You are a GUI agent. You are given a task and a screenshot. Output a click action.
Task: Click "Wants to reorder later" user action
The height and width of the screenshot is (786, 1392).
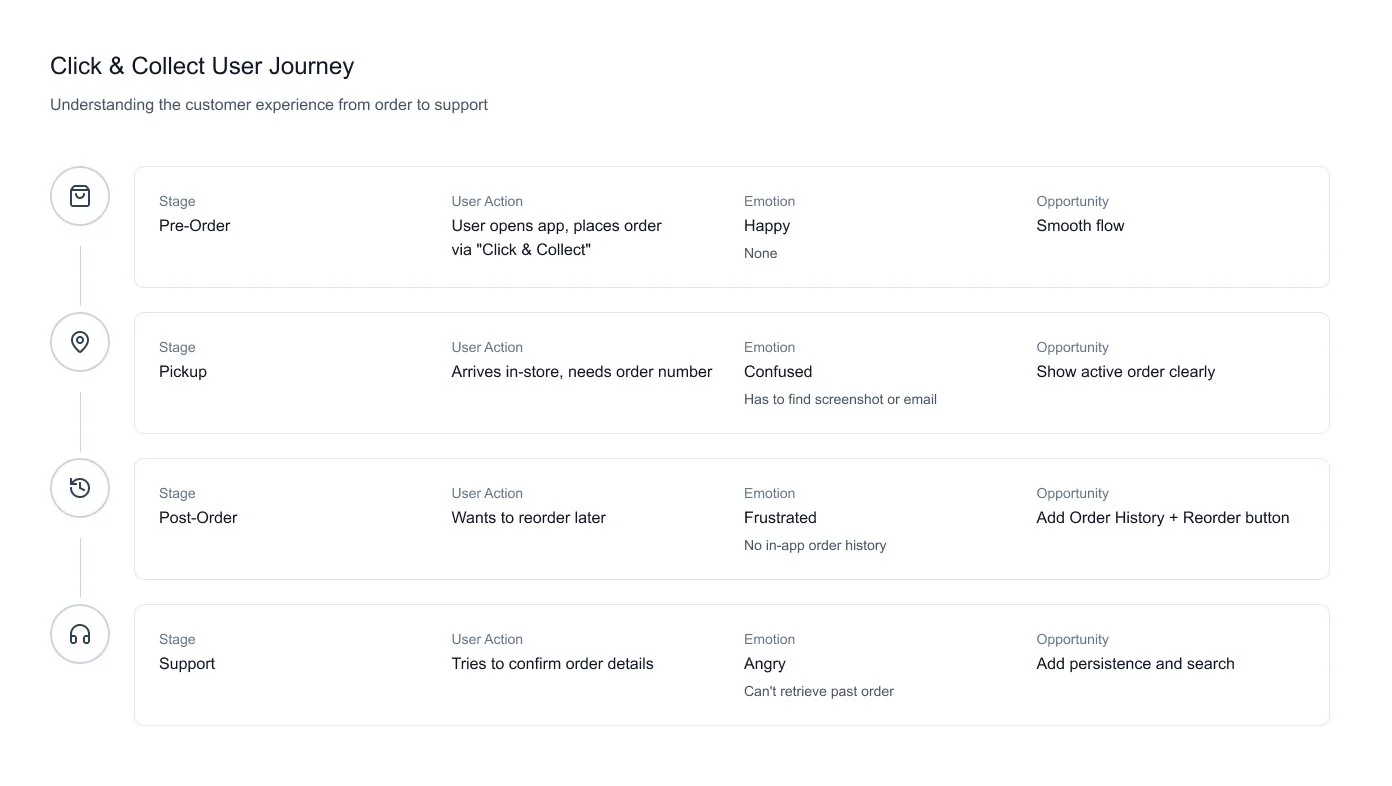tap(528, 518)
